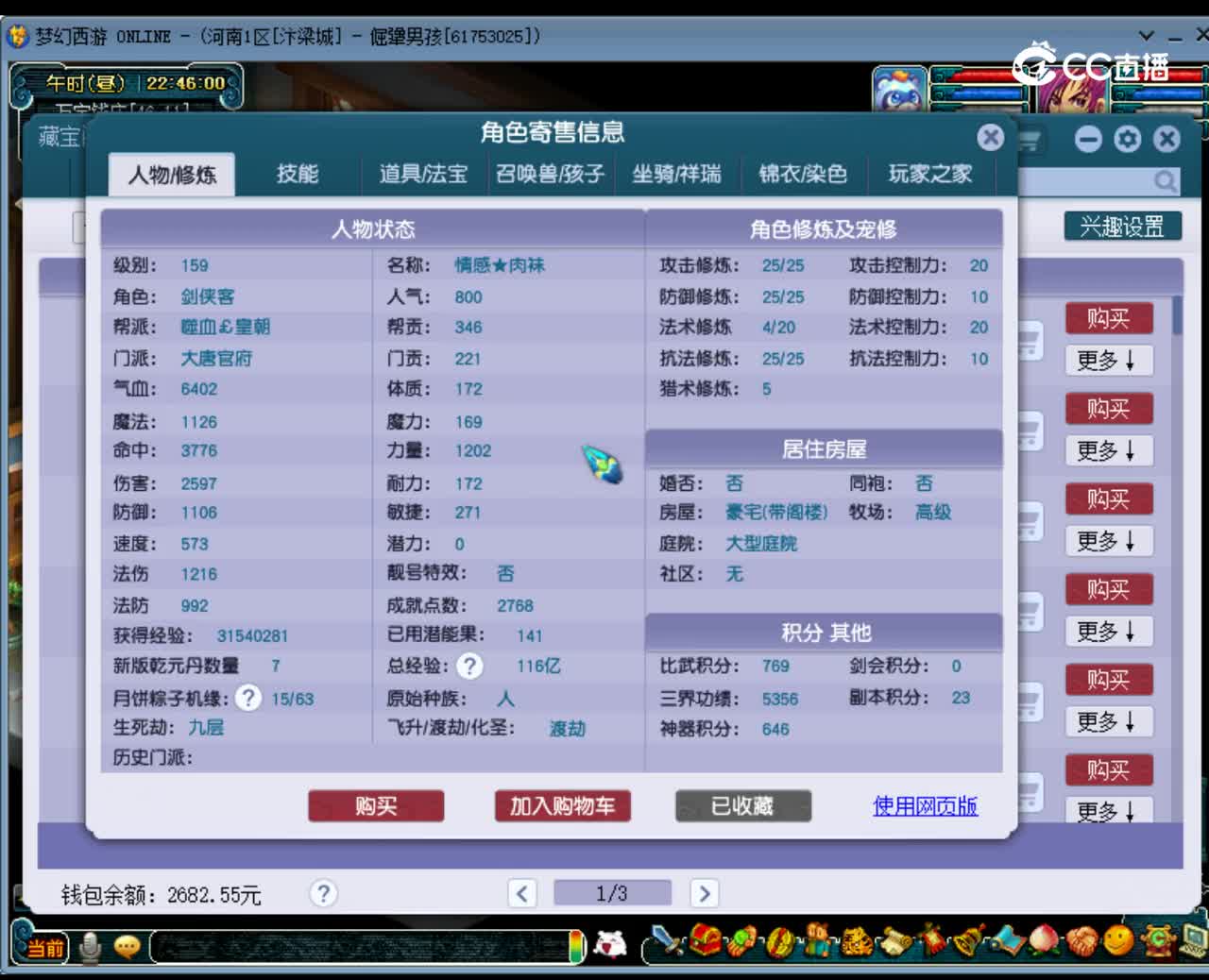This screenshot has height=980, width=1209.
Task: Click the yellow smiley face icon
Action: pyautogui.click(x=1119, y=940)
